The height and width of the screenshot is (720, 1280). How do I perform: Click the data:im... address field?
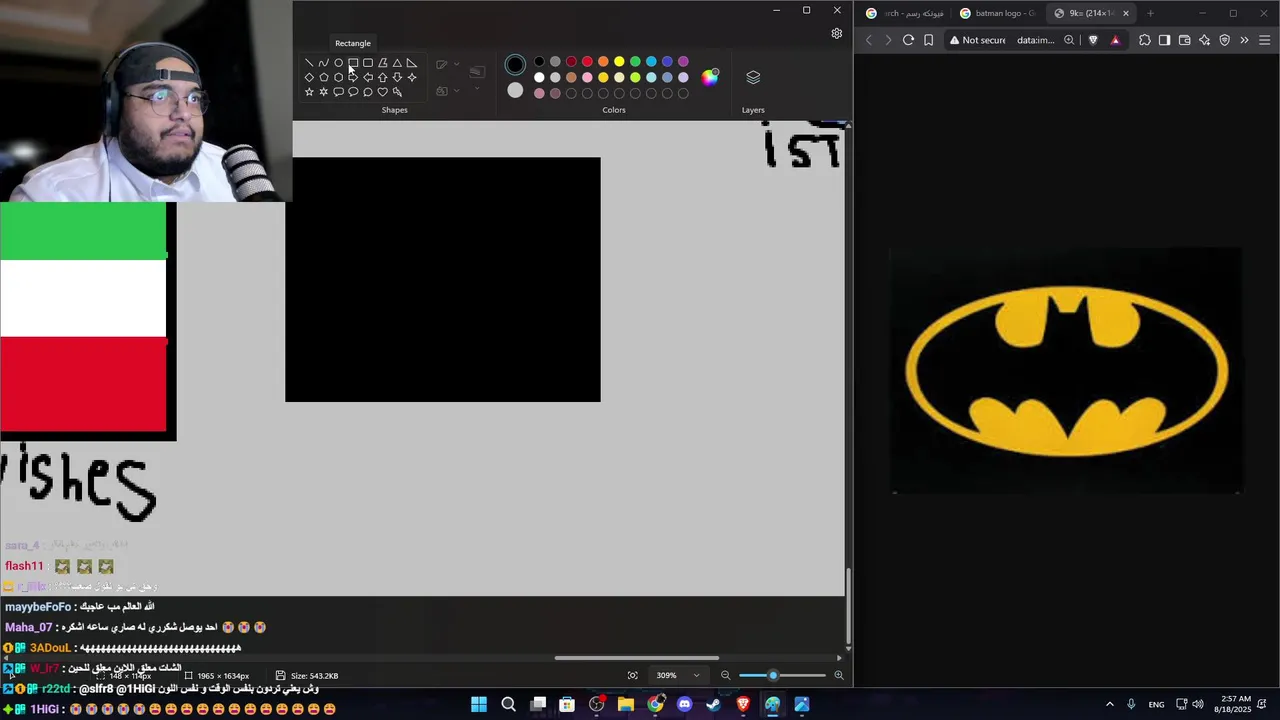[1036, 40]
